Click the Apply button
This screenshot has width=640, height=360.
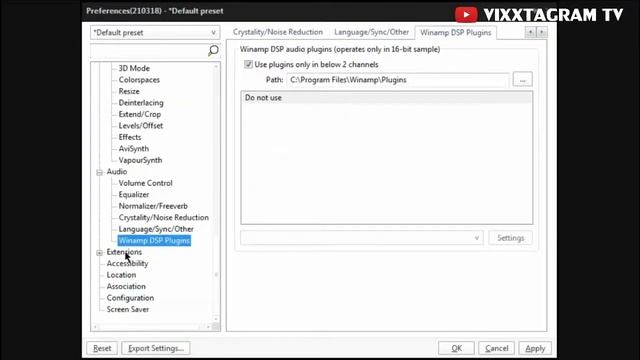(x=535, y=348)
